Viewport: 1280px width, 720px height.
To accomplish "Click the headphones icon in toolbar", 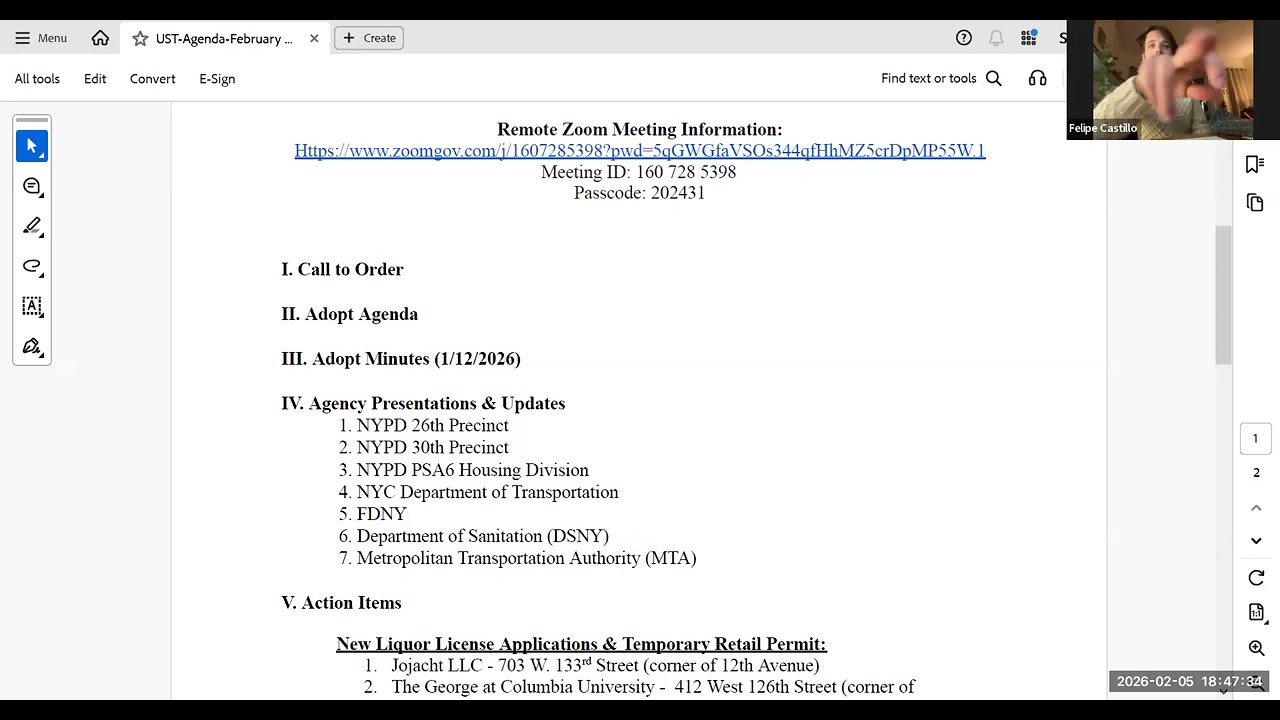I will [1038, 78].
